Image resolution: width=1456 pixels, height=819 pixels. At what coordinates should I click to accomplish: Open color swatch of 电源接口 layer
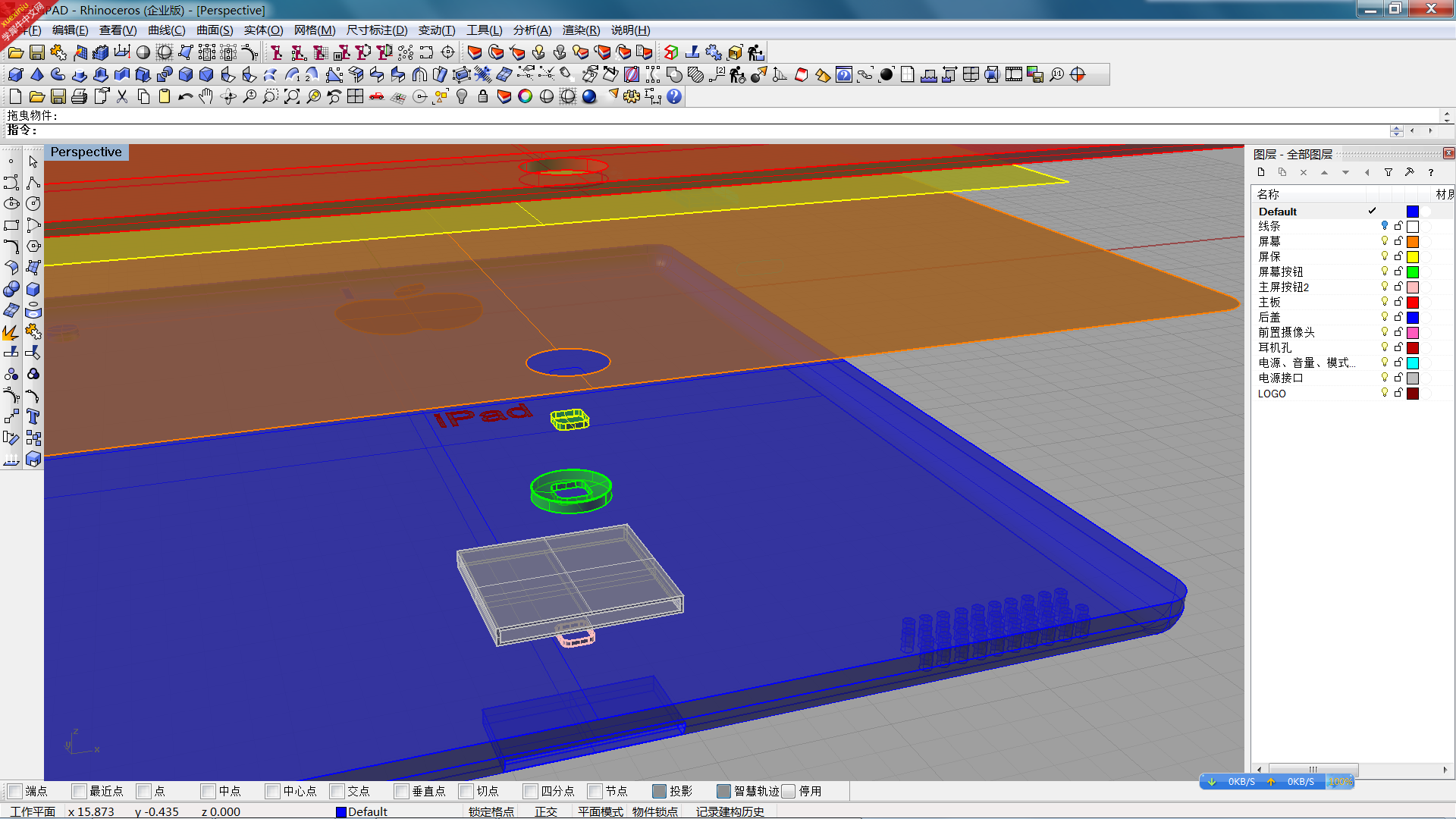coord(1413,378)
